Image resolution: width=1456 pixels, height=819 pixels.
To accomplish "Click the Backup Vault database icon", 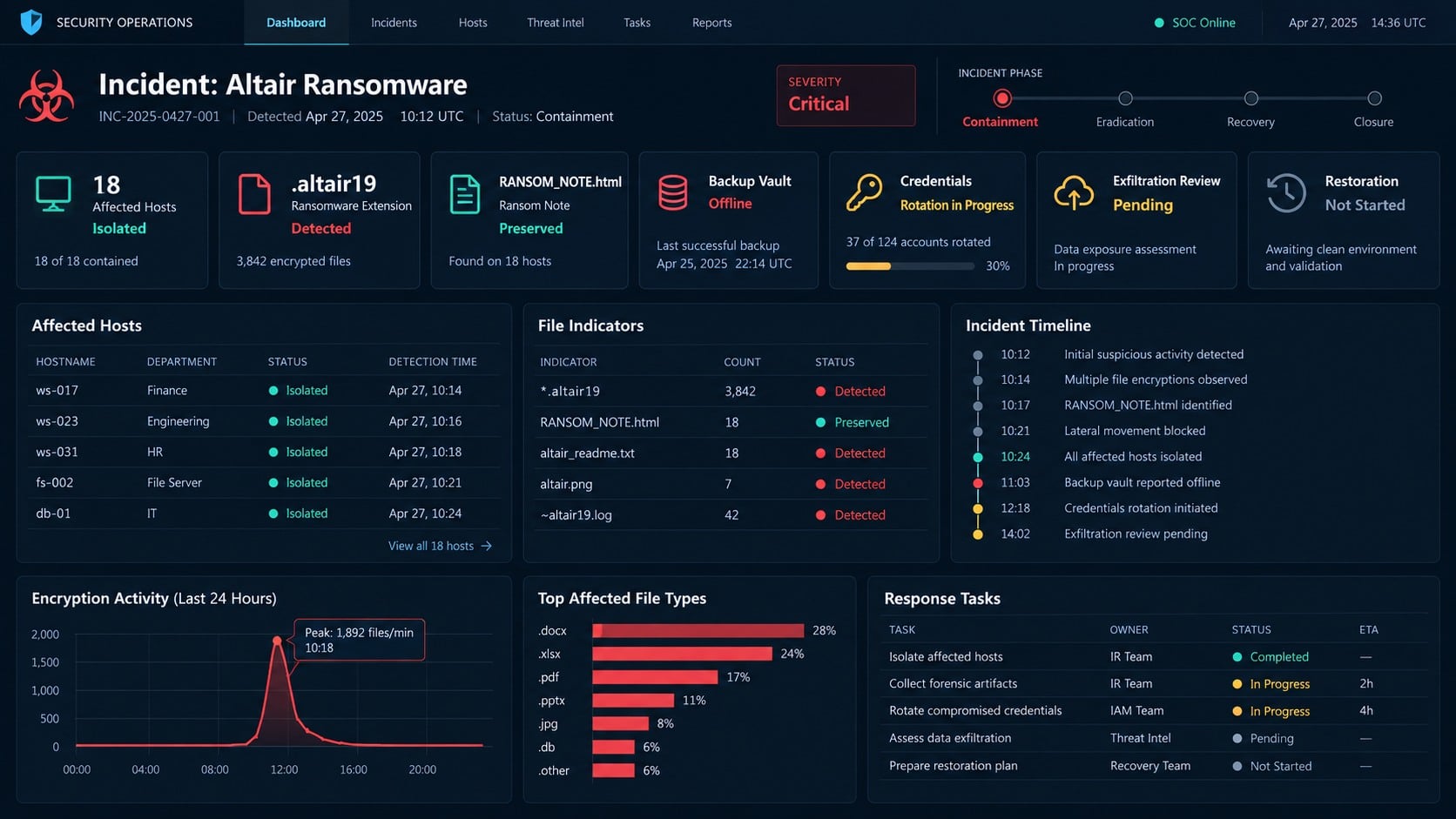I will coord(672,192).
